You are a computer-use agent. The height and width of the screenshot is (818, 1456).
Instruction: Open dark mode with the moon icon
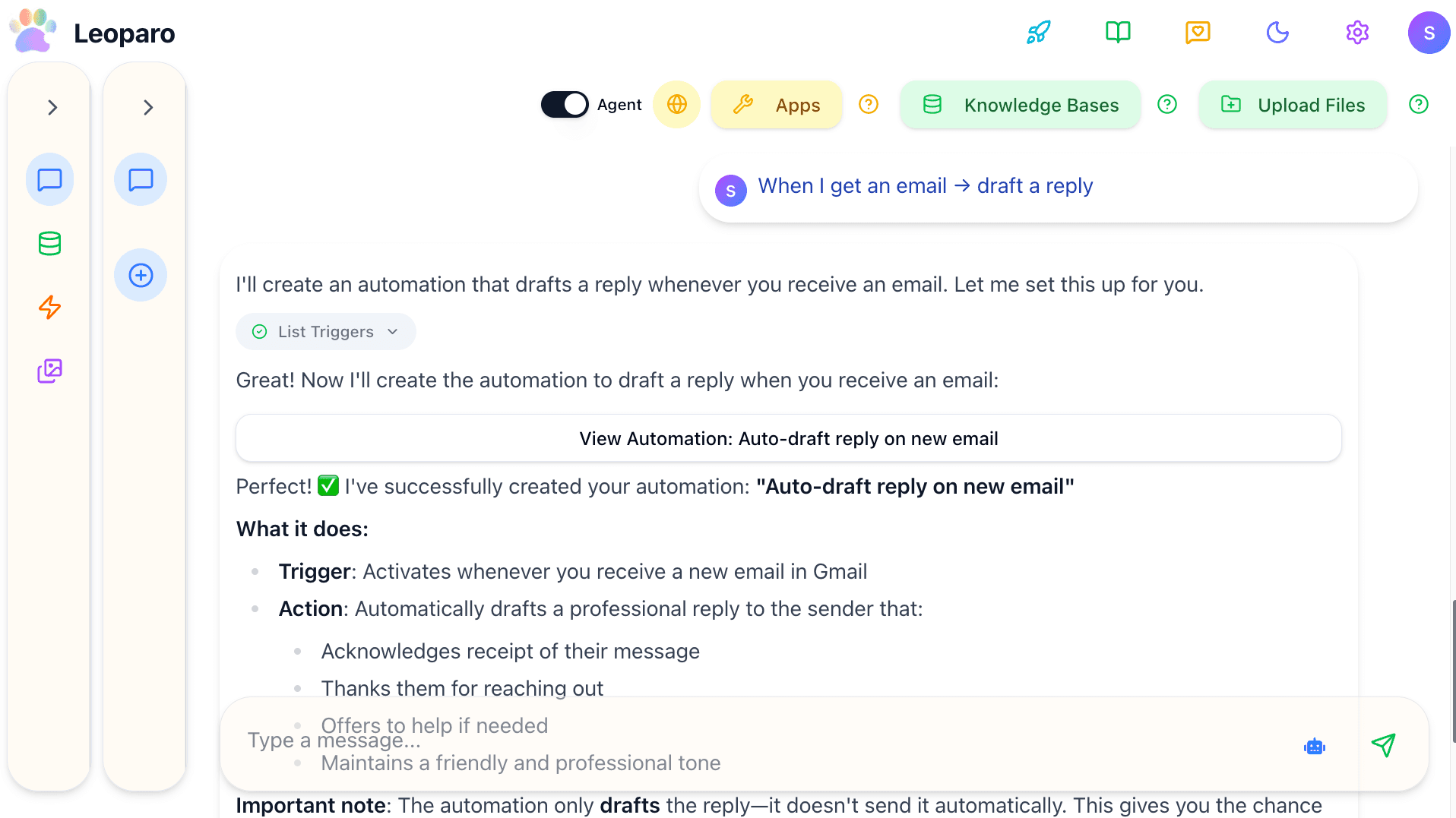point(1277,32)
